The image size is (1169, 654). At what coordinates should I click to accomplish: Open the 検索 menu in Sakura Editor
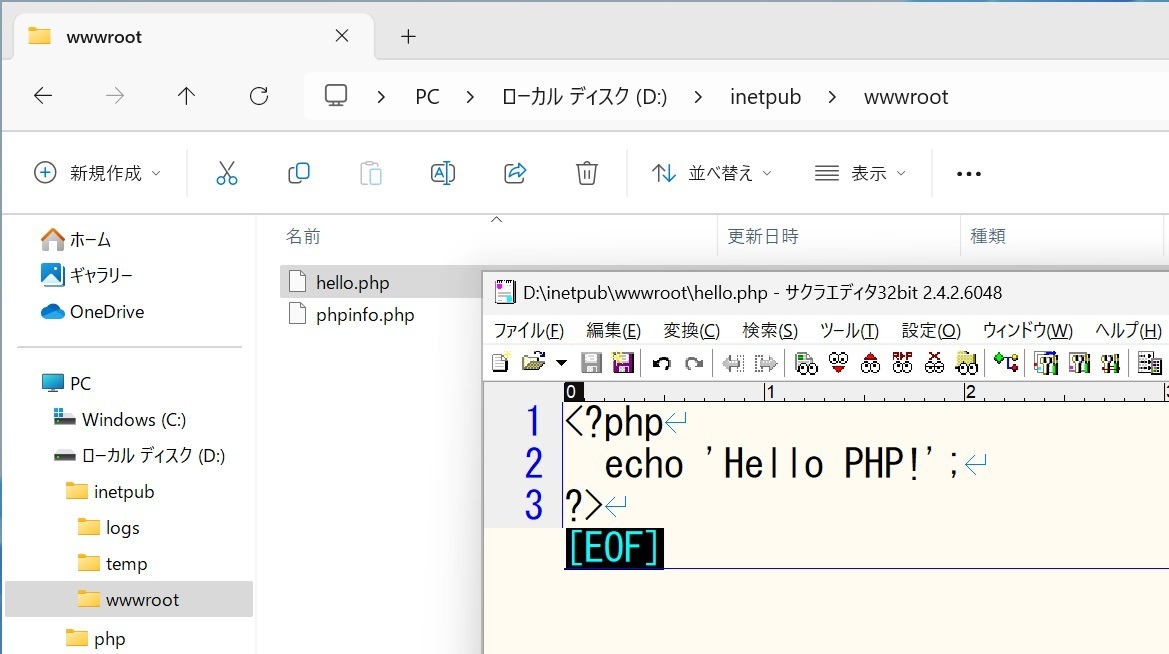click(768, 330)
